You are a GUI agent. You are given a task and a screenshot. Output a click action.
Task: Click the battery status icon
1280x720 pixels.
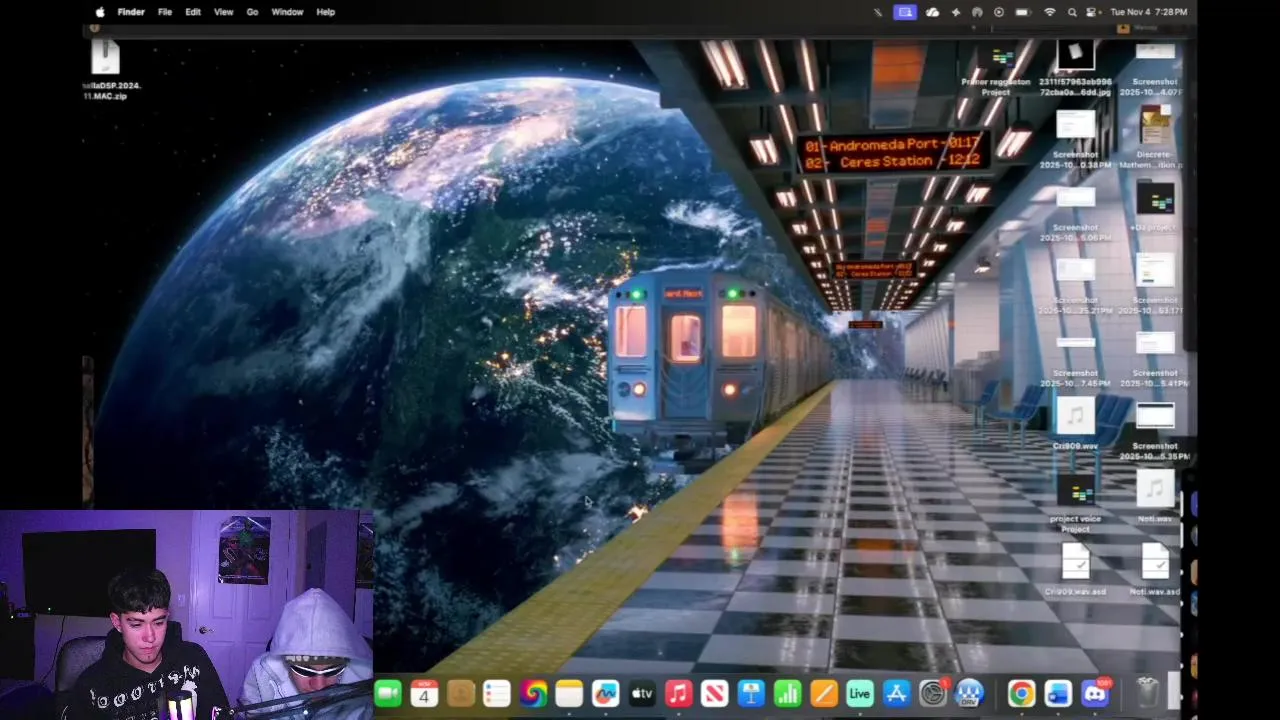pos(1022,12)
